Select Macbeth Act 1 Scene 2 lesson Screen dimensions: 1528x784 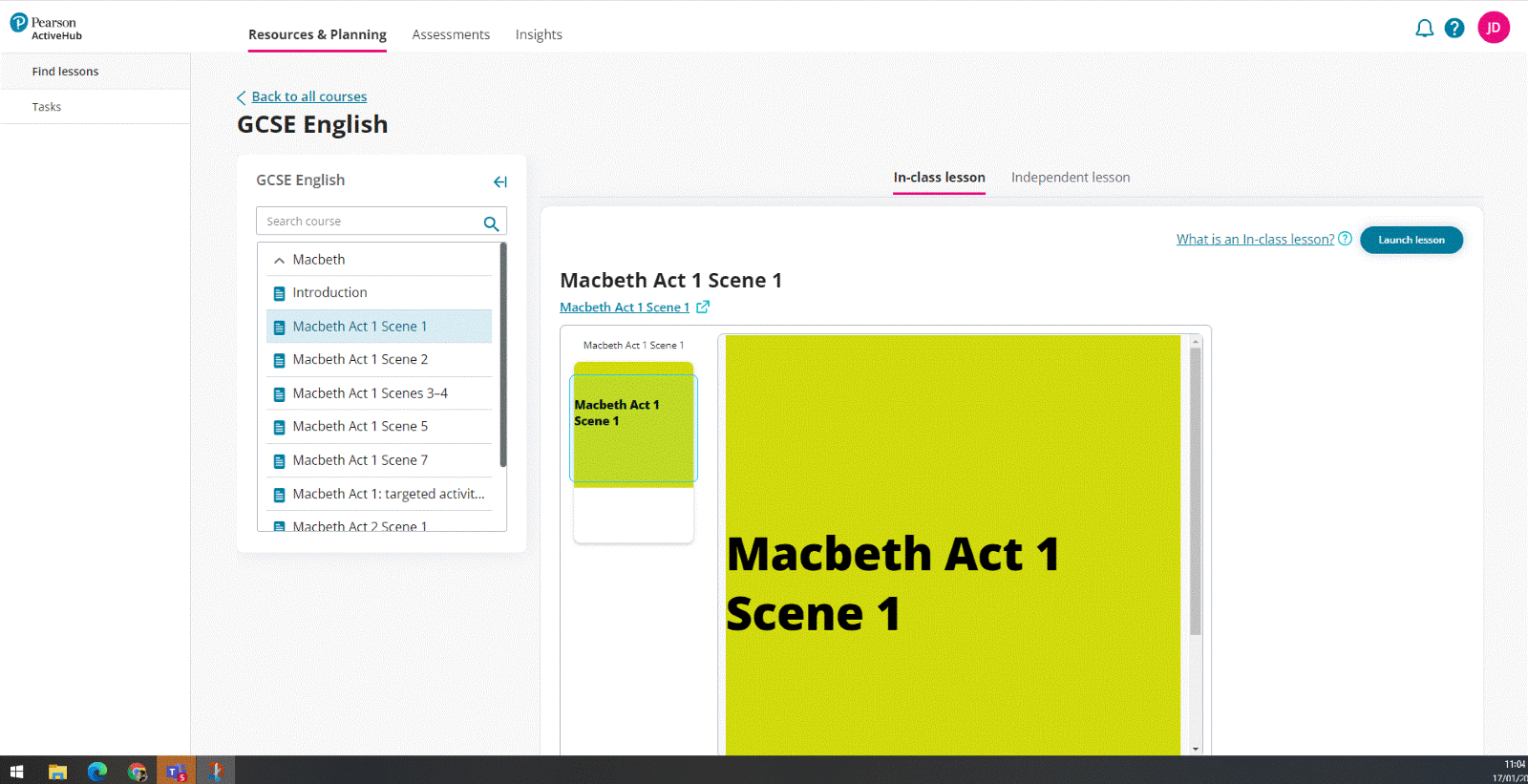tap(360, 360)
